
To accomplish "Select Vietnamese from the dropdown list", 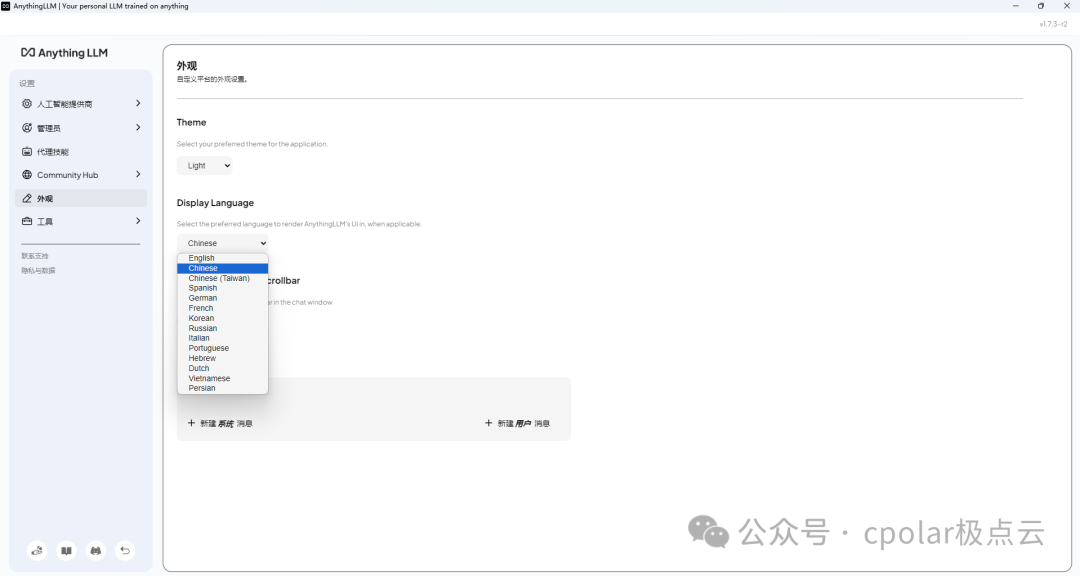I will (x=222, y=378).
